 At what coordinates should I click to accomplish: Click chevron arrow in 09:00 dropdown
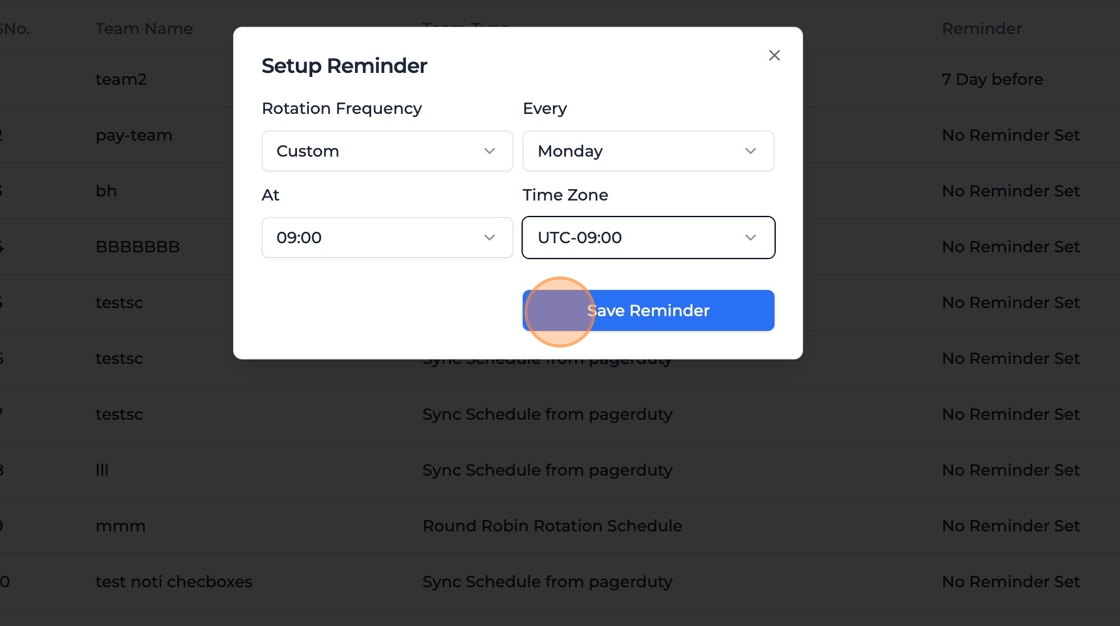[489, 238]
